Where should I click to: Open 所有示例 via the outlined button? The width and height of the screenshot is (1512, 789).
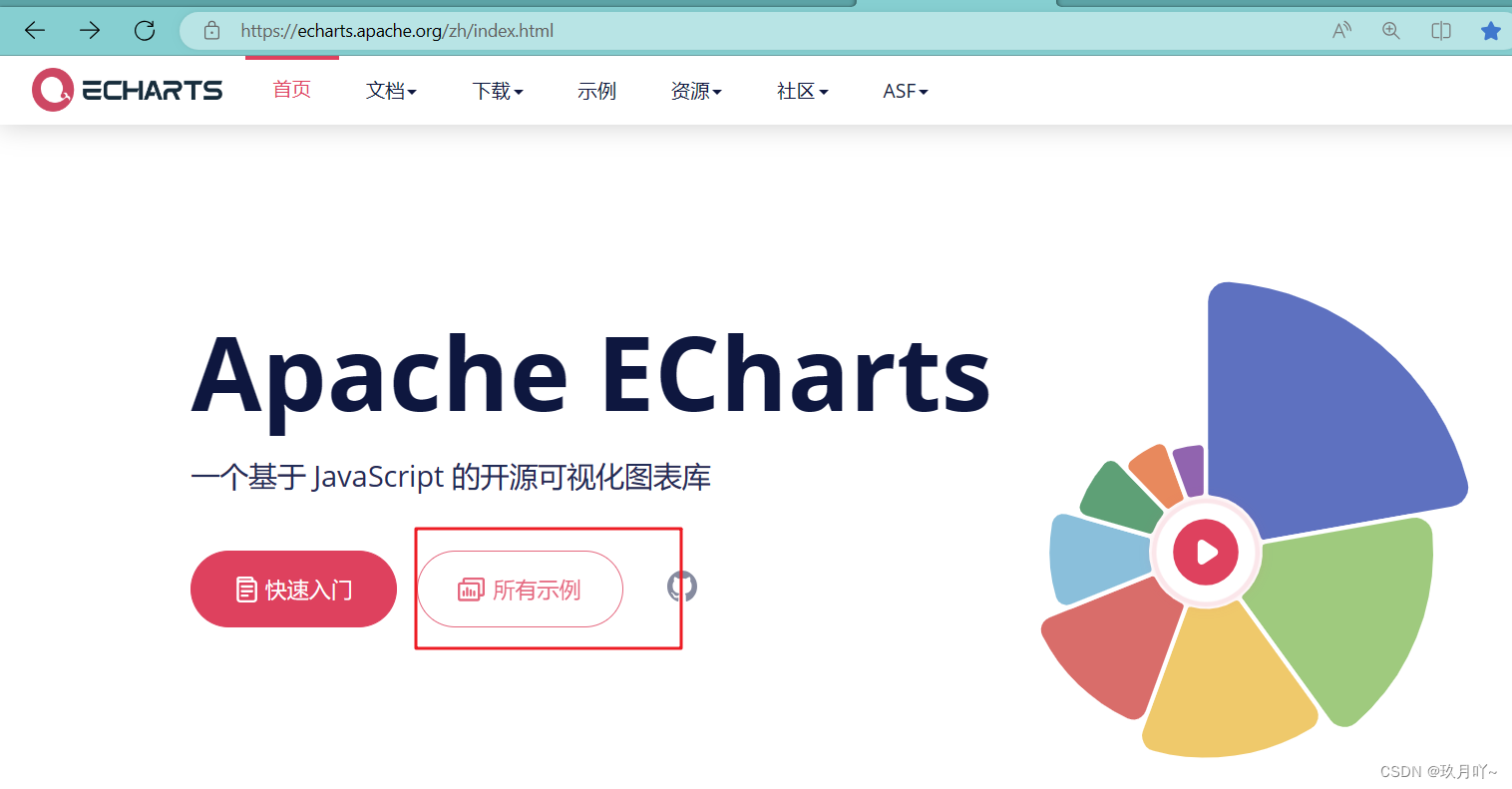tap(520, 589)
